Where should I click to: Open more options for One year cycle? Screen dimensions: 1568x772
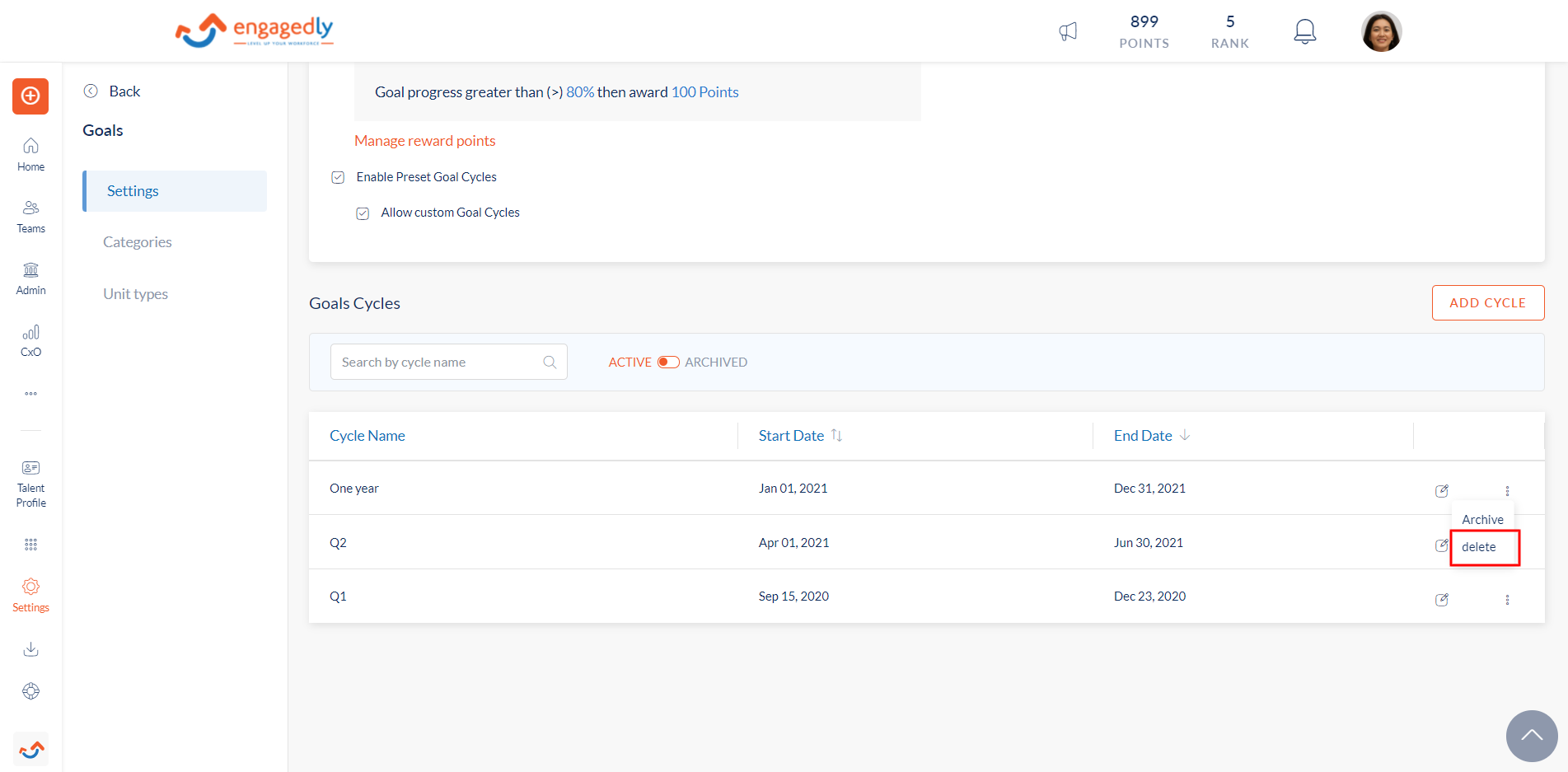tap(1507, 490)
